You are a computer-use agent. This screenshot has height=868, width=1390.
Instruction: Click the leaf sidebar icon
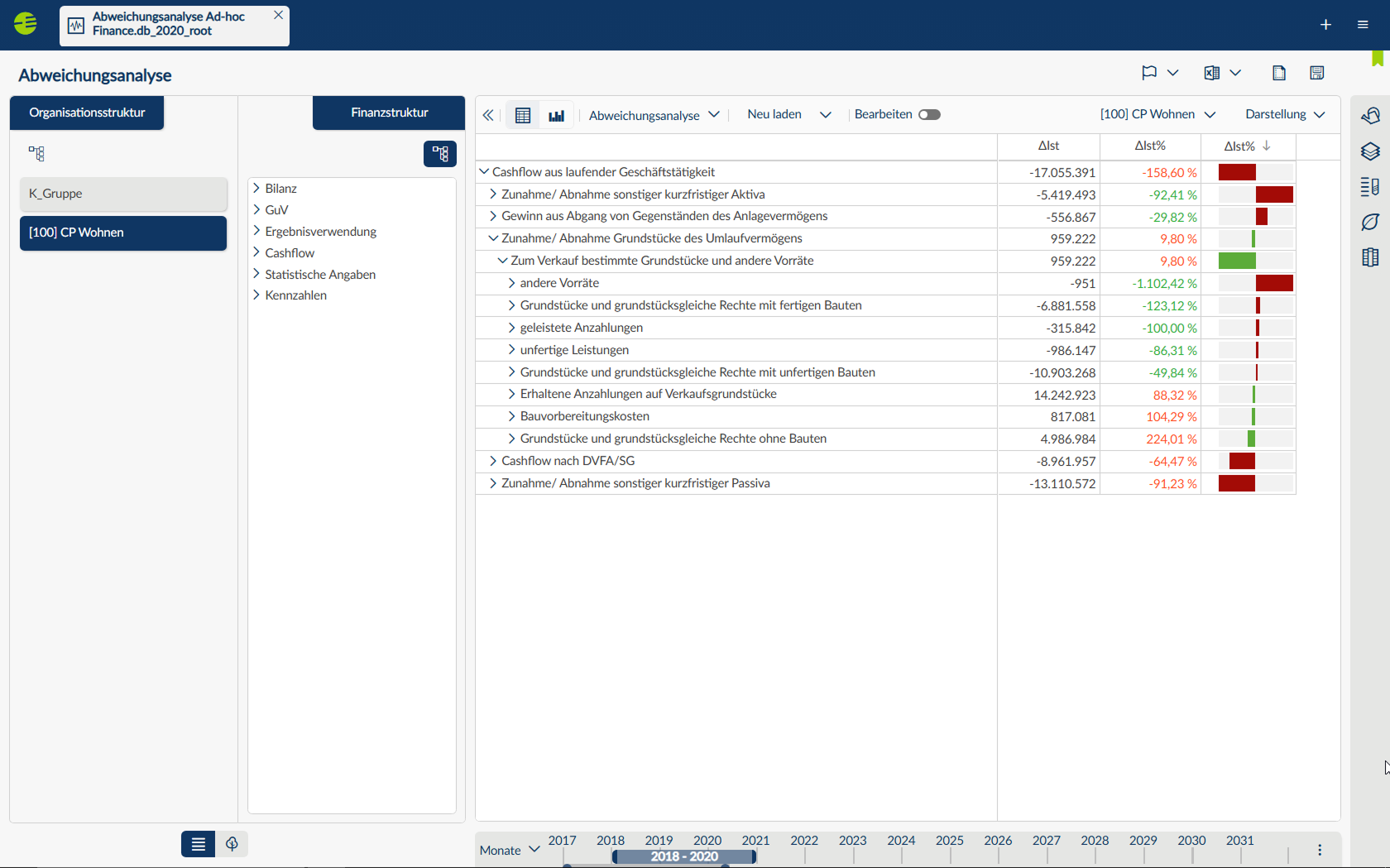click(1370, 222)
